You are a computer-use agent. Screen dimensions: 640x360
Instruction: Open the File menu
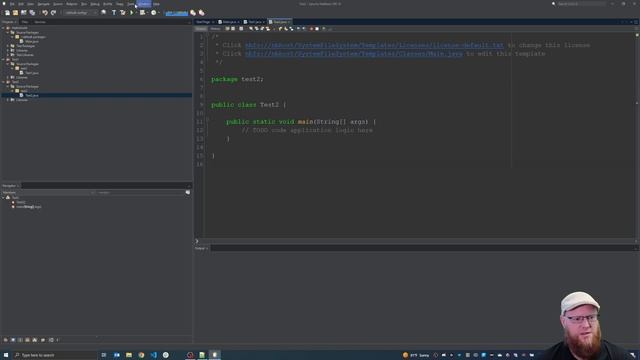pos(12,4)
